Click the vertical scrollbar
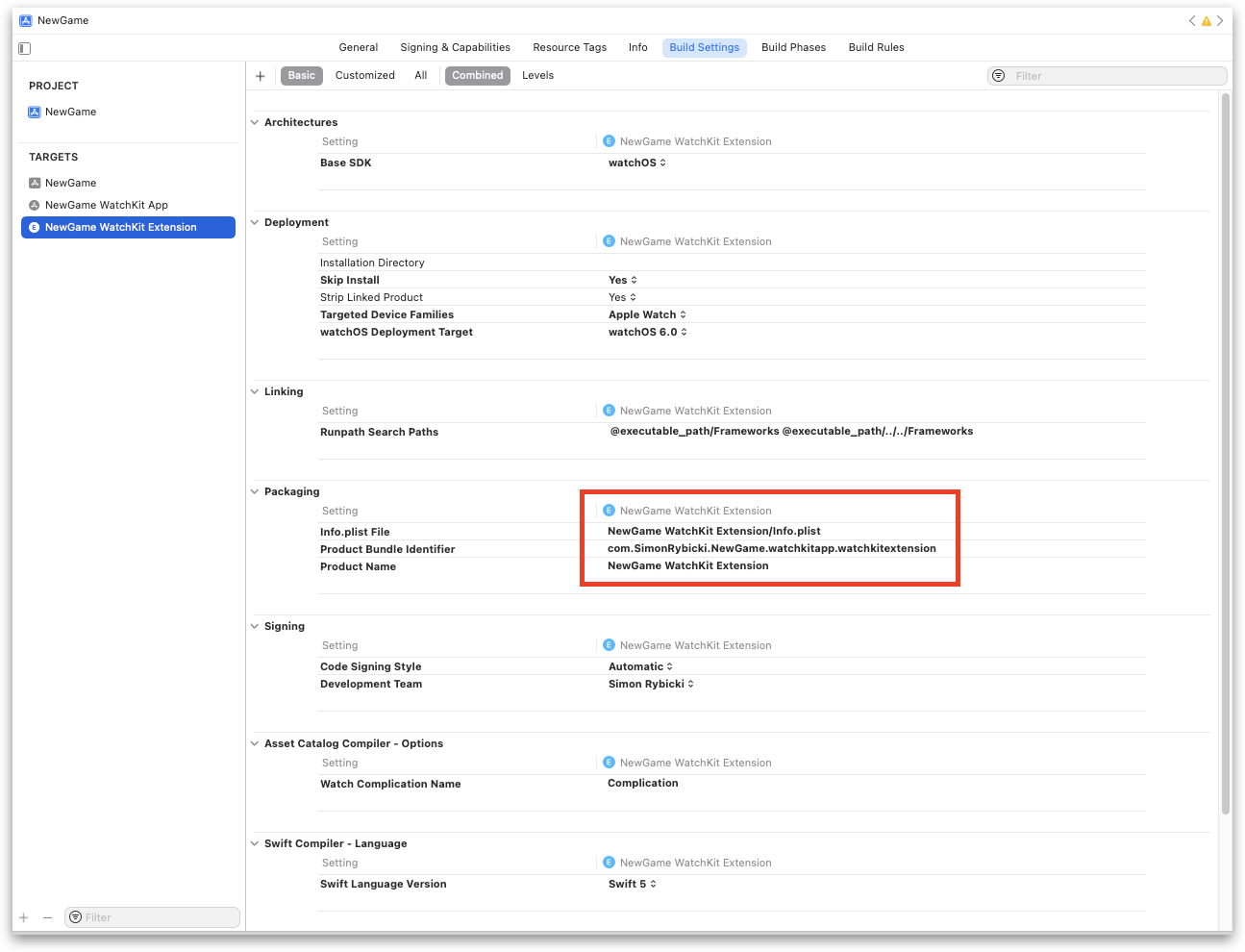1245x952 pixels. pos(1226,454)
